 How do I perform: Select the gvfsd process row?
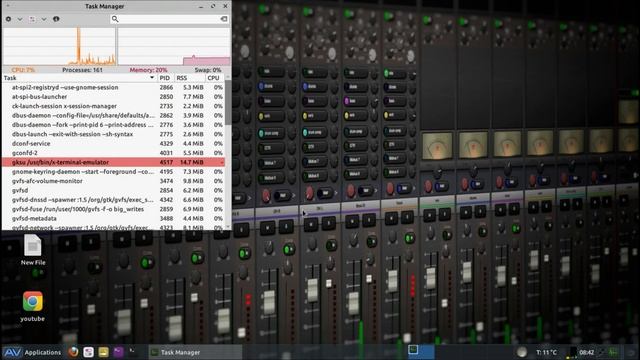113,191
